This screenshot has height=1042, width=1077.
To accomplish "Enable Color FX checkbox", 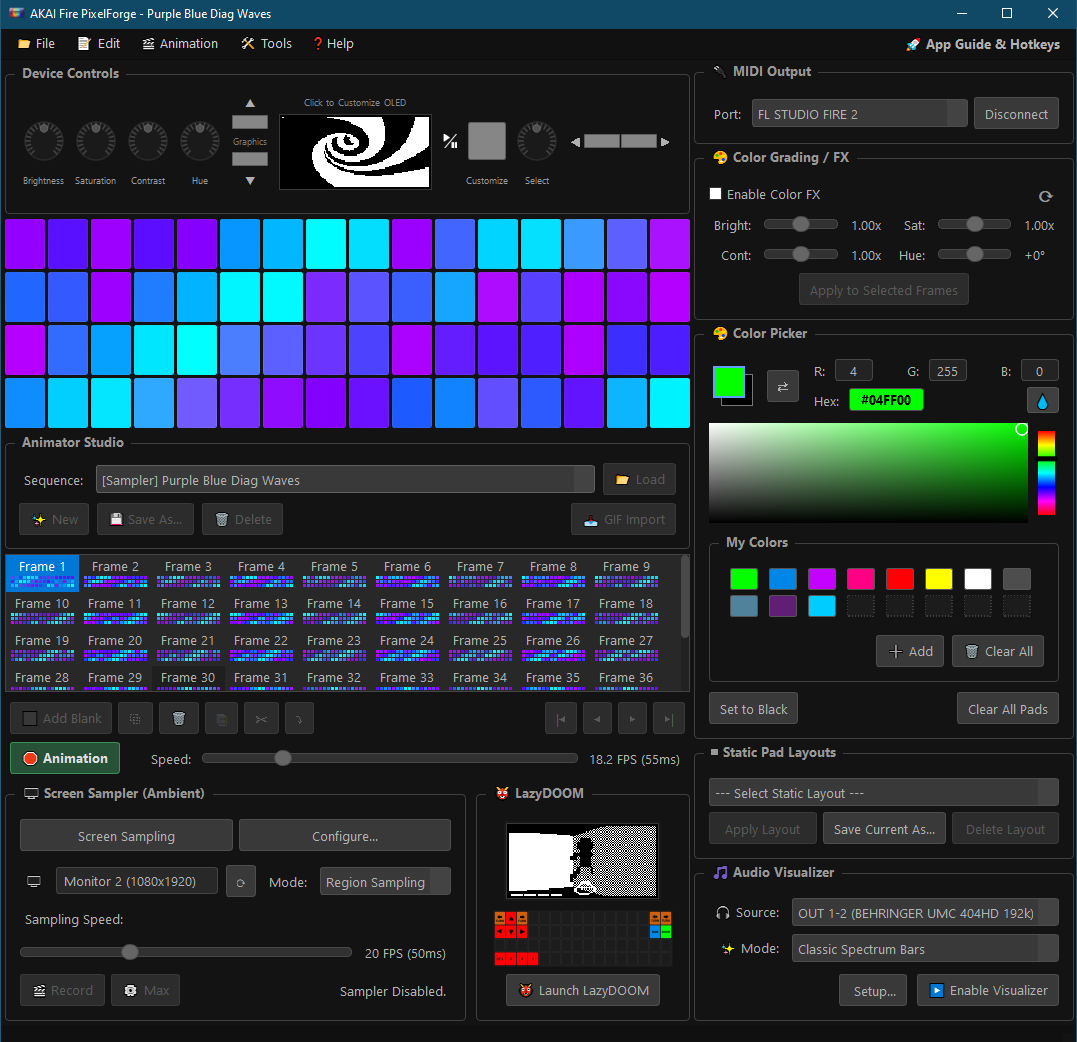I will 715,194.
